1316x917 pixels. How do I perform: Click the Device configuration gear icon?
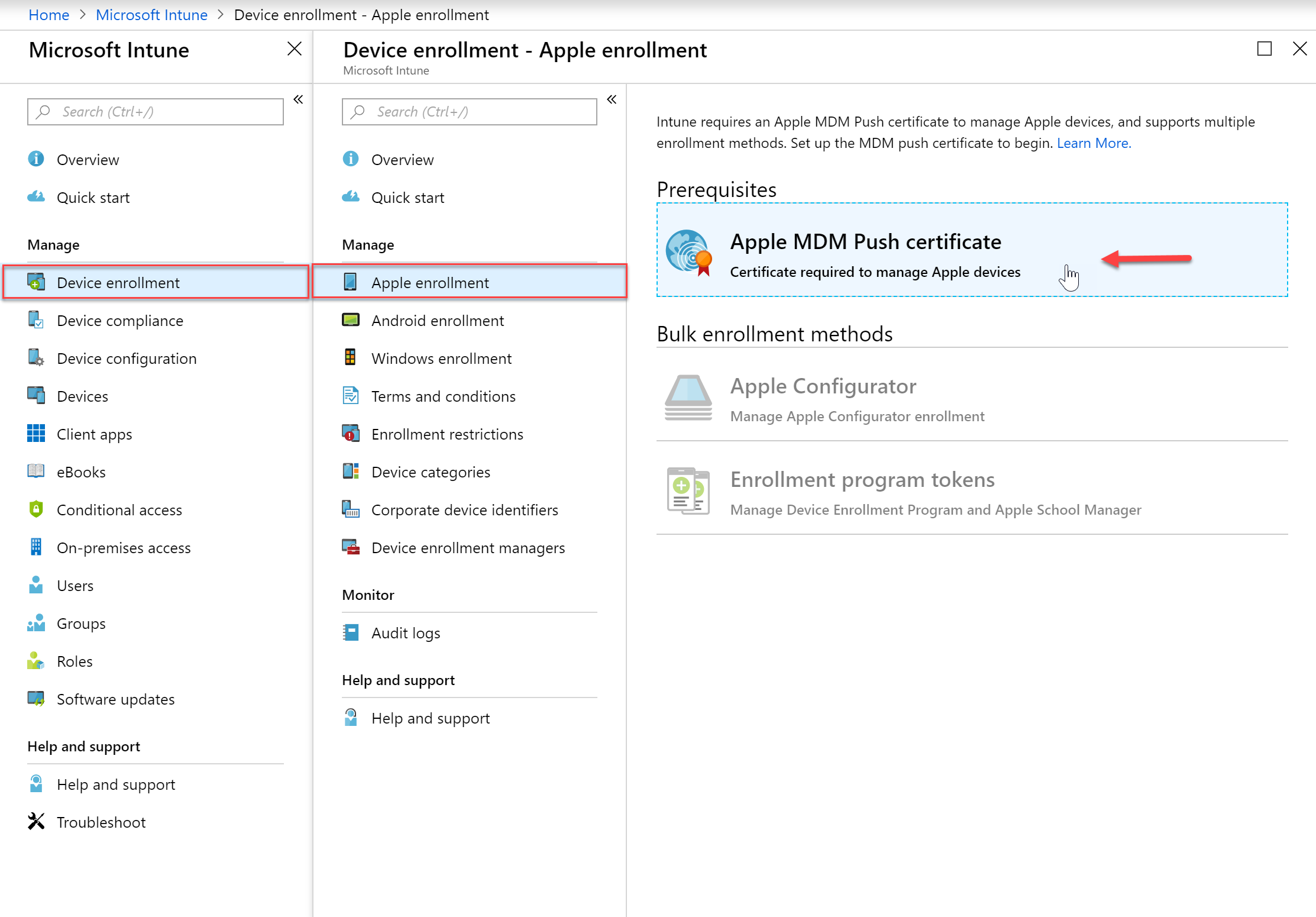click(x=36, y=358)
